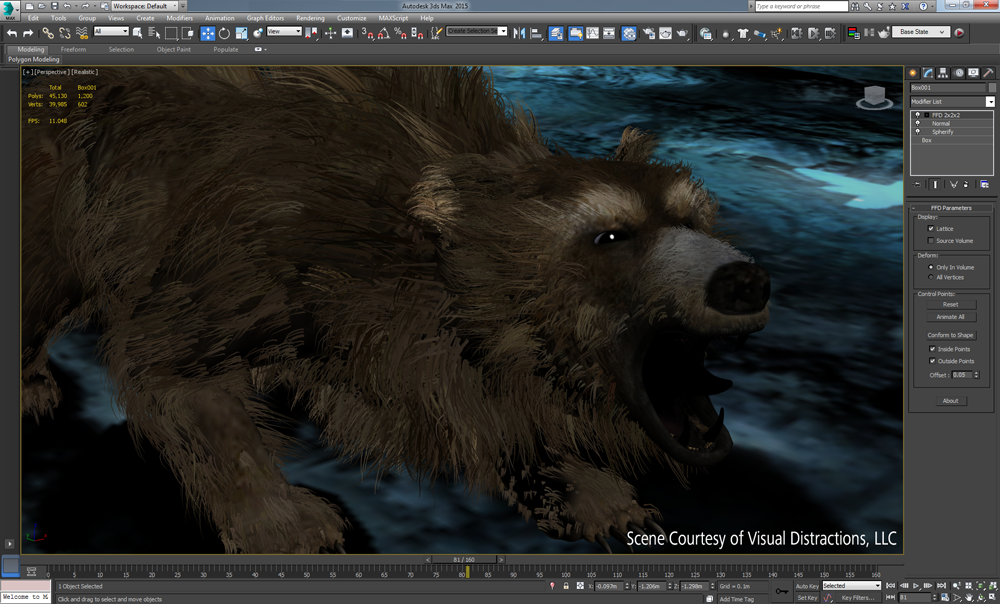
Task: Activate the Select and Rotate tool
Action: (224, 33)
